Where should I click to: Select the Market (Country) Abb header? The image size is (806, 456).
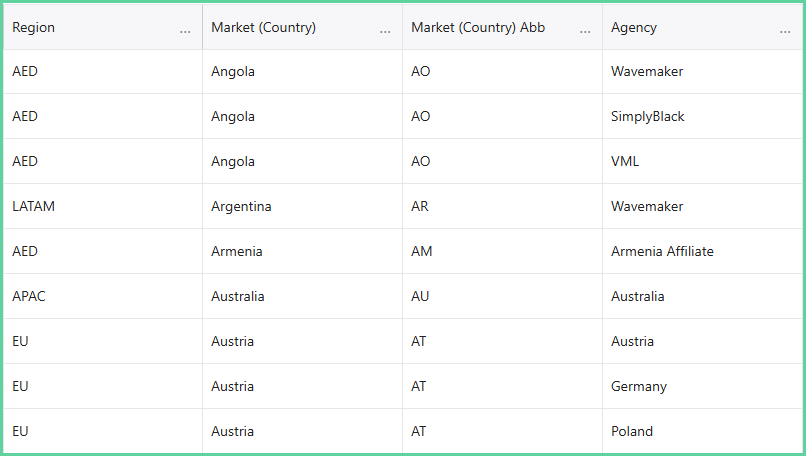pyautogui.click(x=503, y=27)
